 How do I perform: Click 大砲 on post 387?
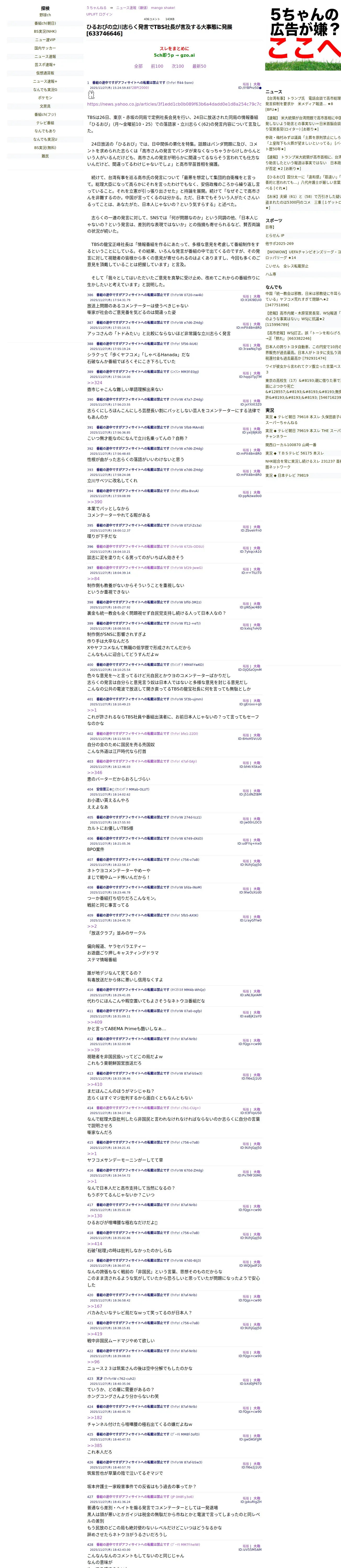(257, 324)
